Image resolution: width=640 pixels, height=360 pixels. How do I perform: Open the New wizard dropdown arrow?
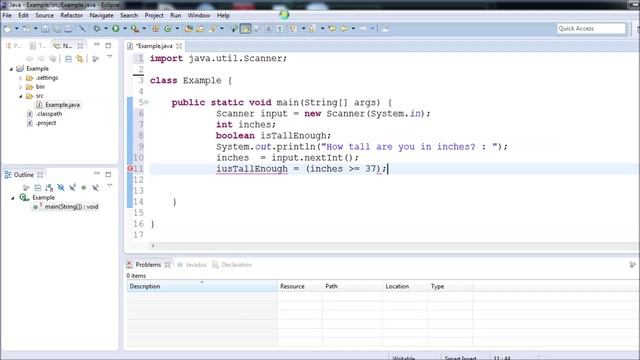click(x=17, y=29)
